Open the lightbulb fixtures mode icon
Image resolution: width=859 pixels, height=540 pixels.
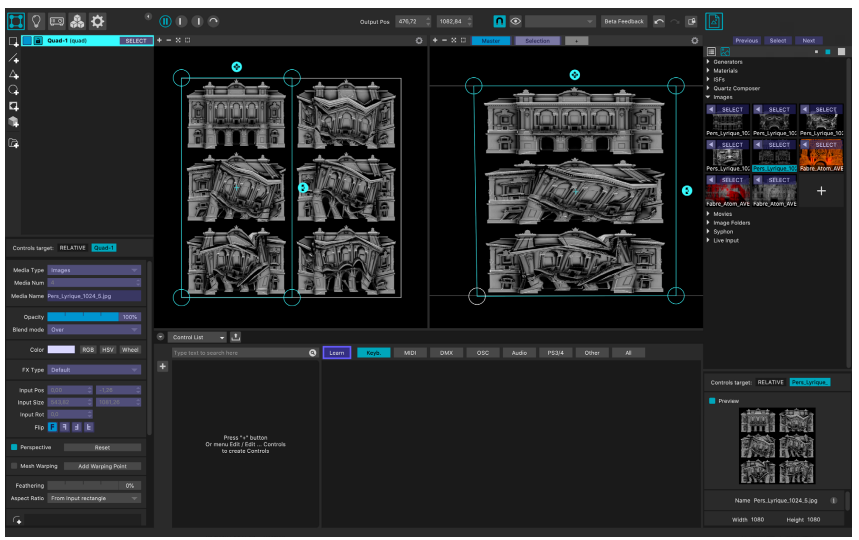tap(36, 21)
